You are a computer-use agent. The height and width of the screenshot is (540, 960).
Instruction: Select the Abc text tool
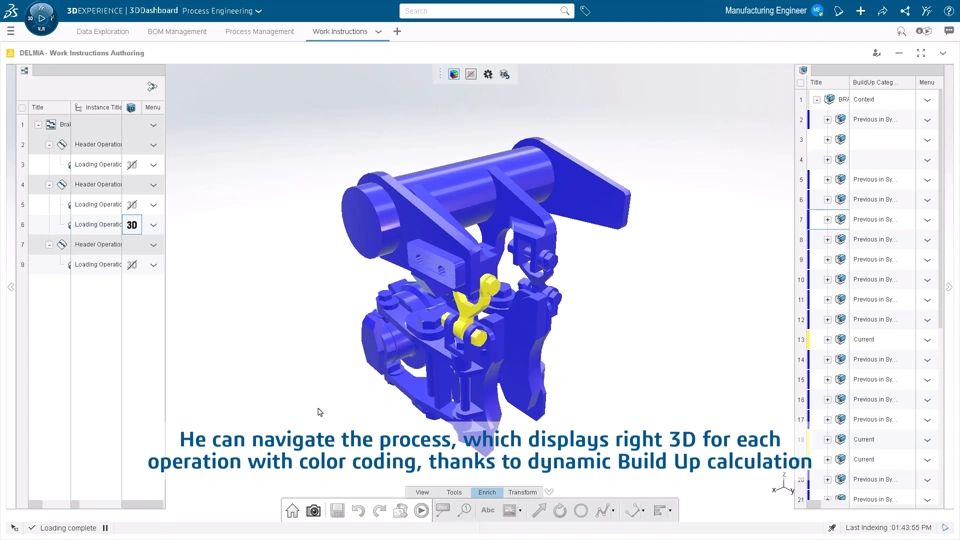point(487,510)
